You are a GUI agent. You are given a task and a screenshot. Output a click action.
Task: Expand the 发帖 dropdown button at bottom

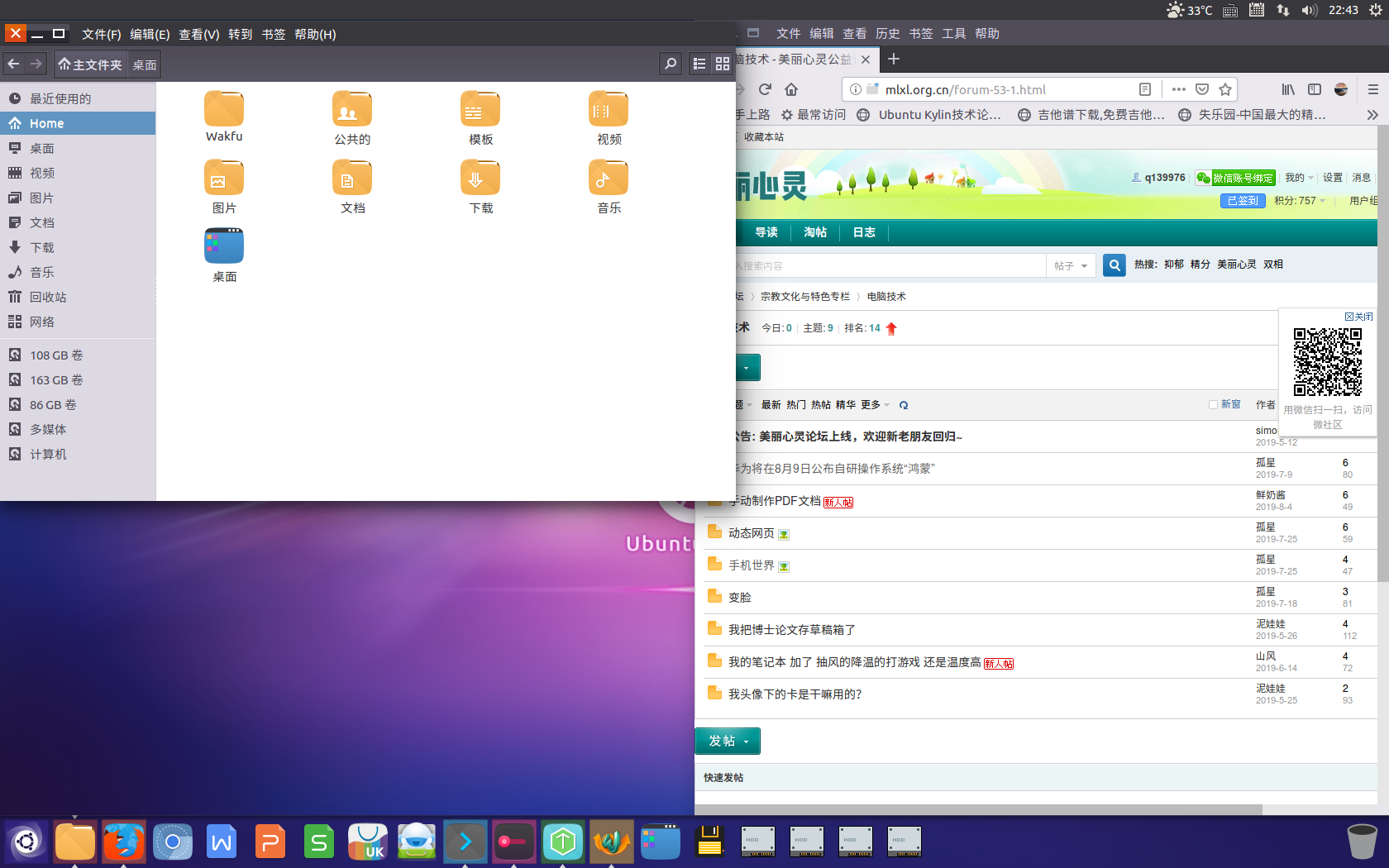pos(747,742)
